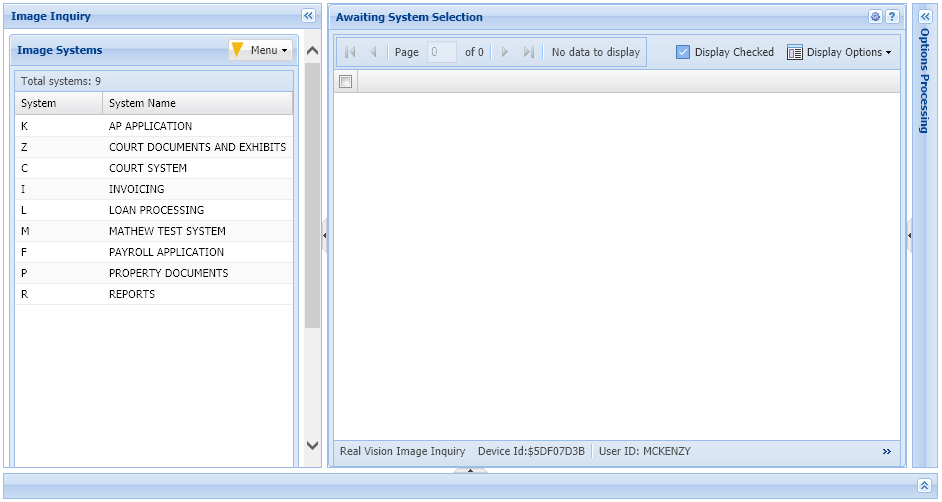
Task: Select the AP APPLICATION system row
Action: pos(154,126)
